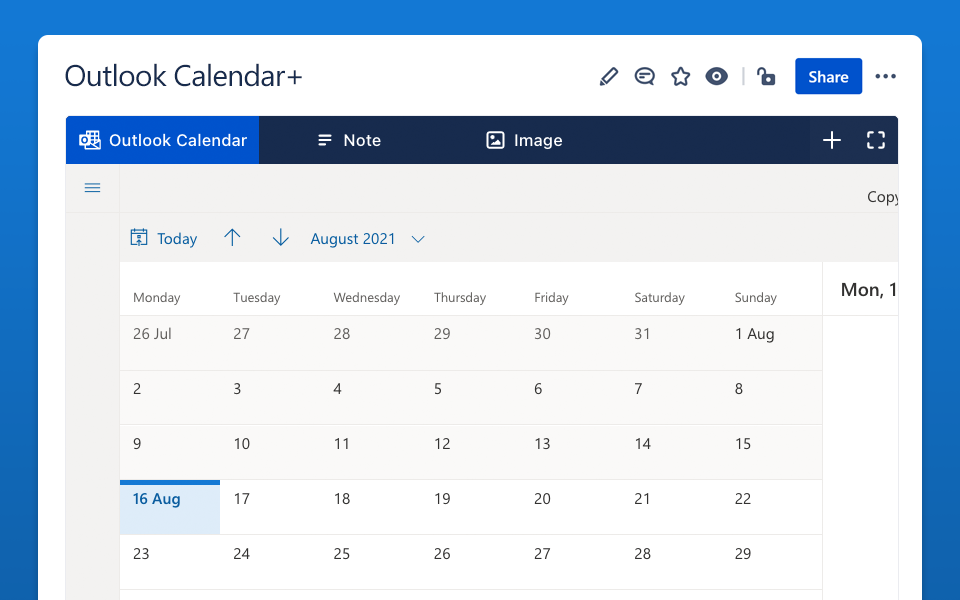Click the unlock padlock icon

pyautogui.click(x=766, y=76)
